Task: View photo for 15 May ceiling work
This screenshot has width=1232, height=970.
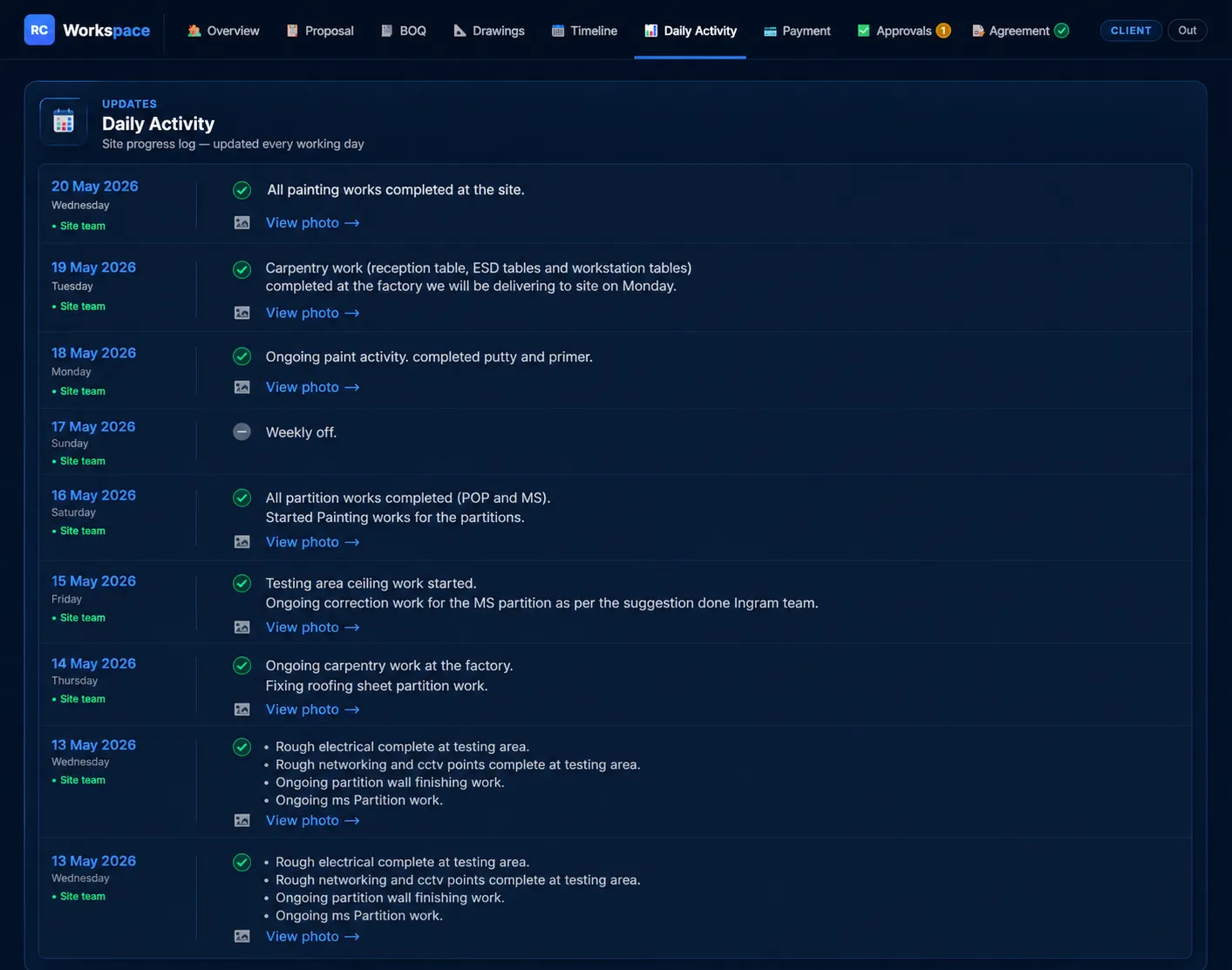Action: 312,627
